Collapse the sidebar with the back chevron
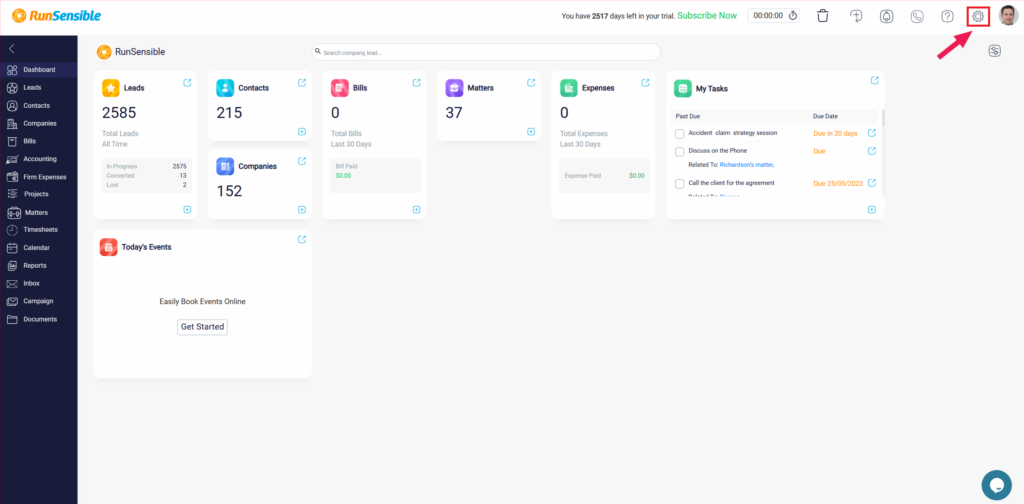Screen dimensions: 1024x504 click(x=12, y=49)
